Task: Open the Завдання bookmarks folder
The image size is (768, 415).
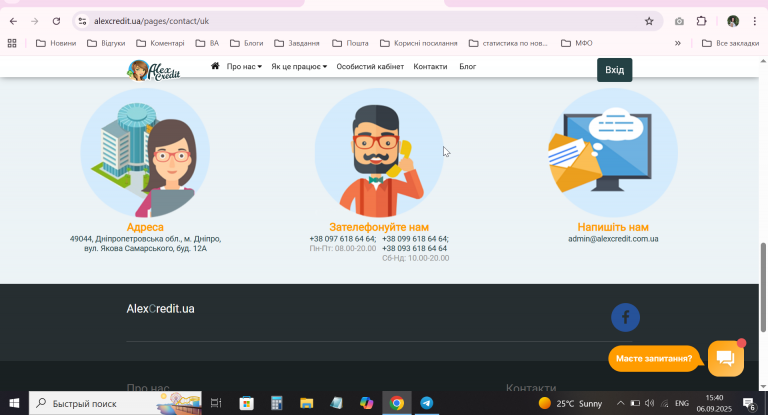Action: pos(296,43)
